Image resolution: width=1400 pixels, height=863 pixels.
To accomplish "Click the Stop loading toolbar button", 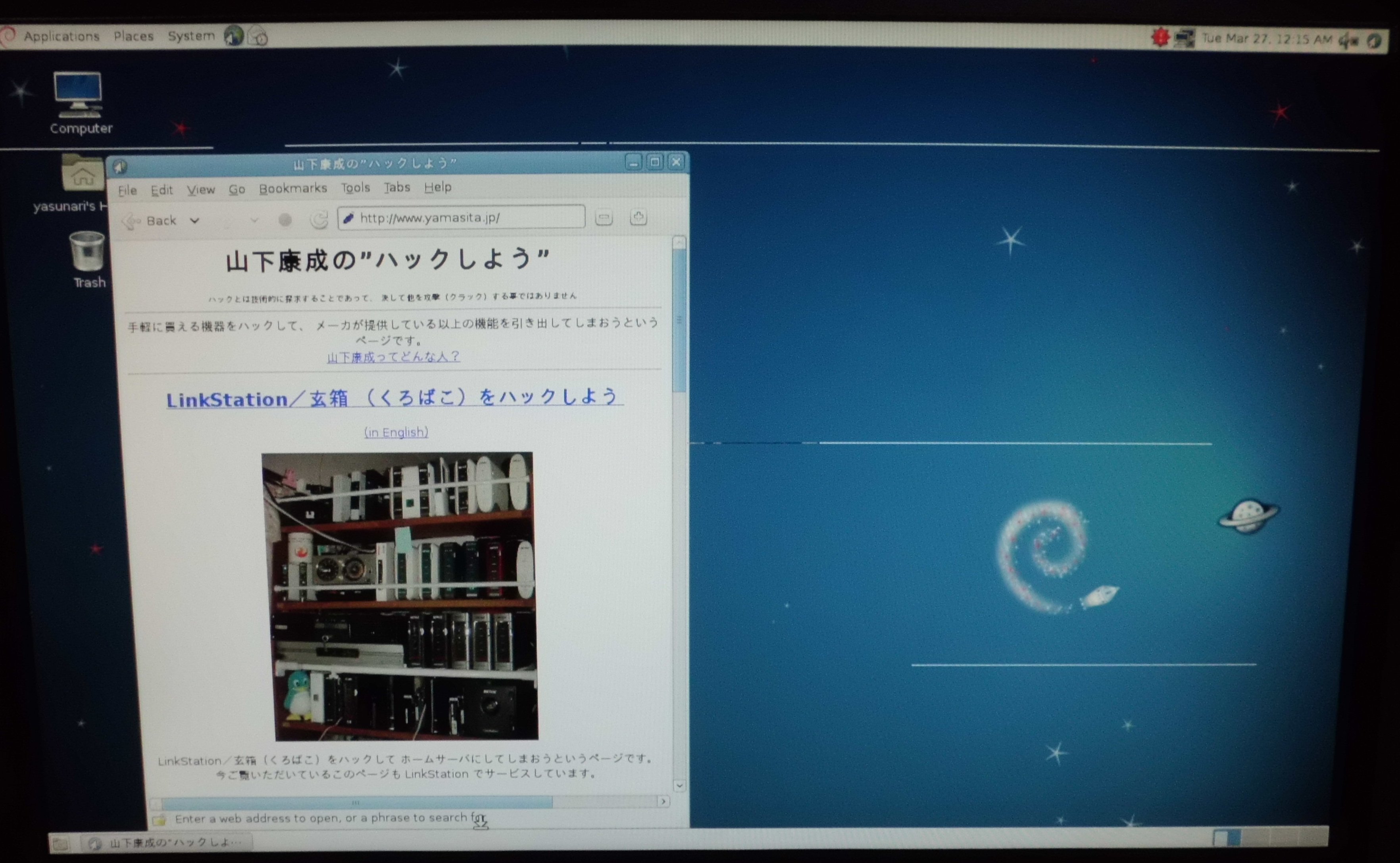I will (285, 220).
